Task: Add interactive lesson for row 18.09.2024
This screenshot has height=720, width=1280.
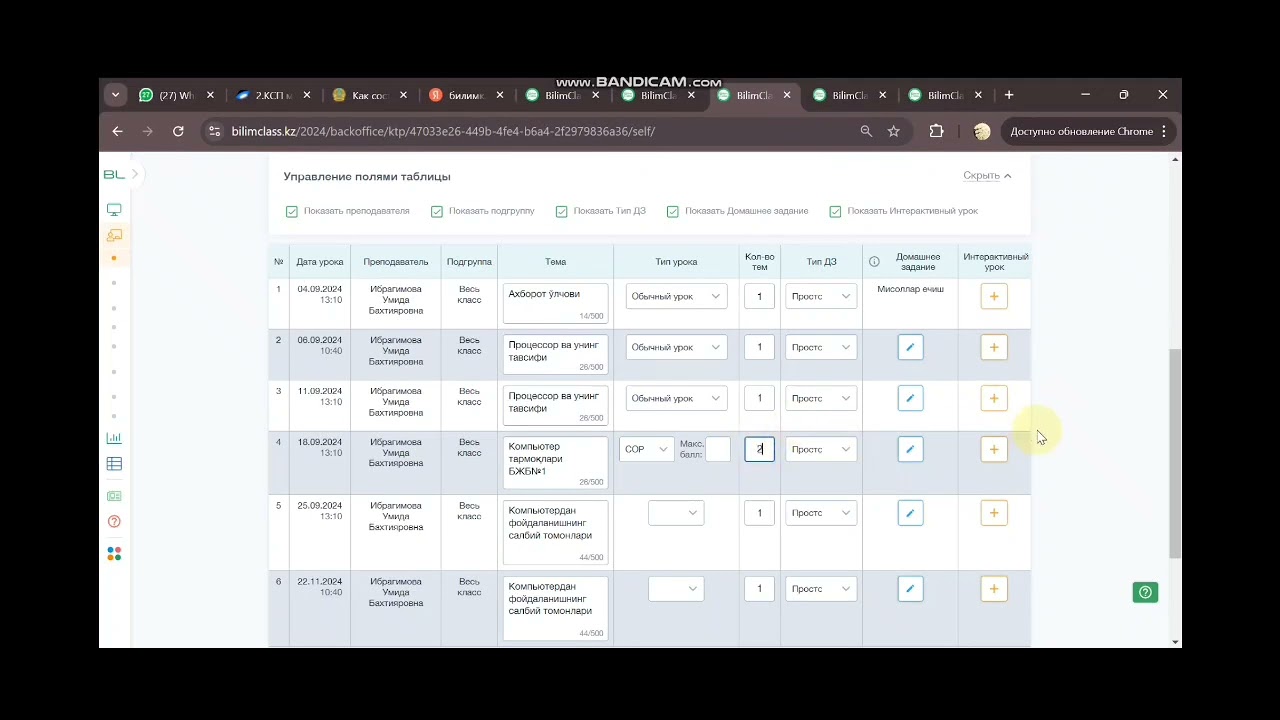Action: point(994,449)
